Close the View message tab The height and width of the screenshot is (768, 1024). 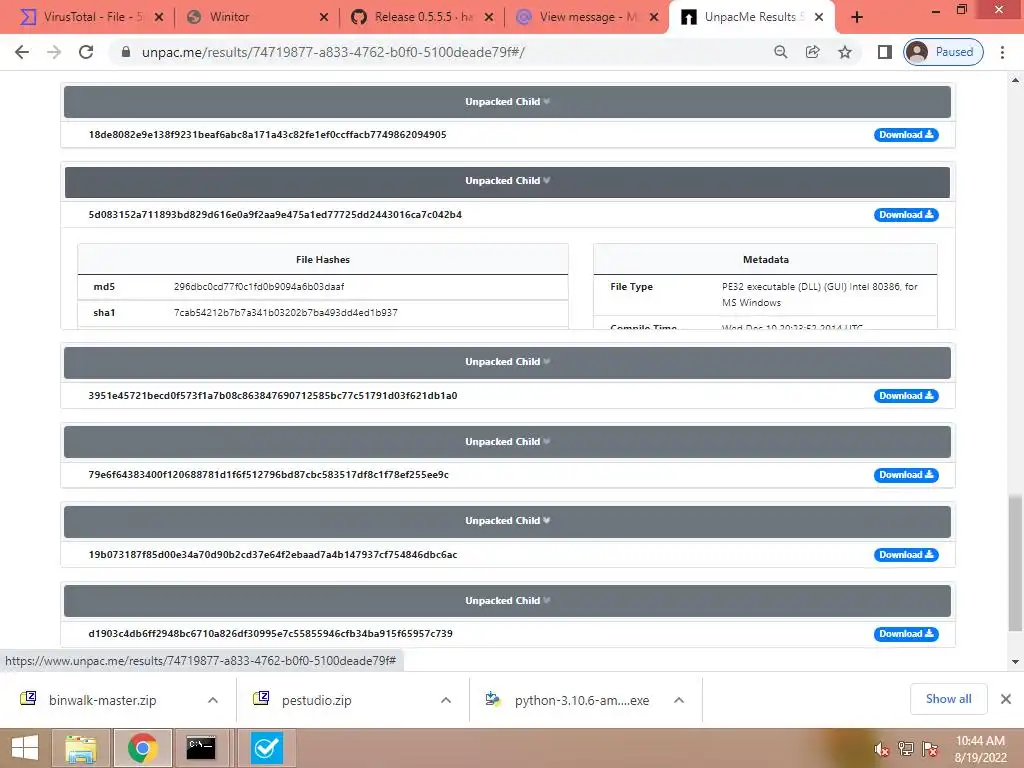tap(654, 17)
